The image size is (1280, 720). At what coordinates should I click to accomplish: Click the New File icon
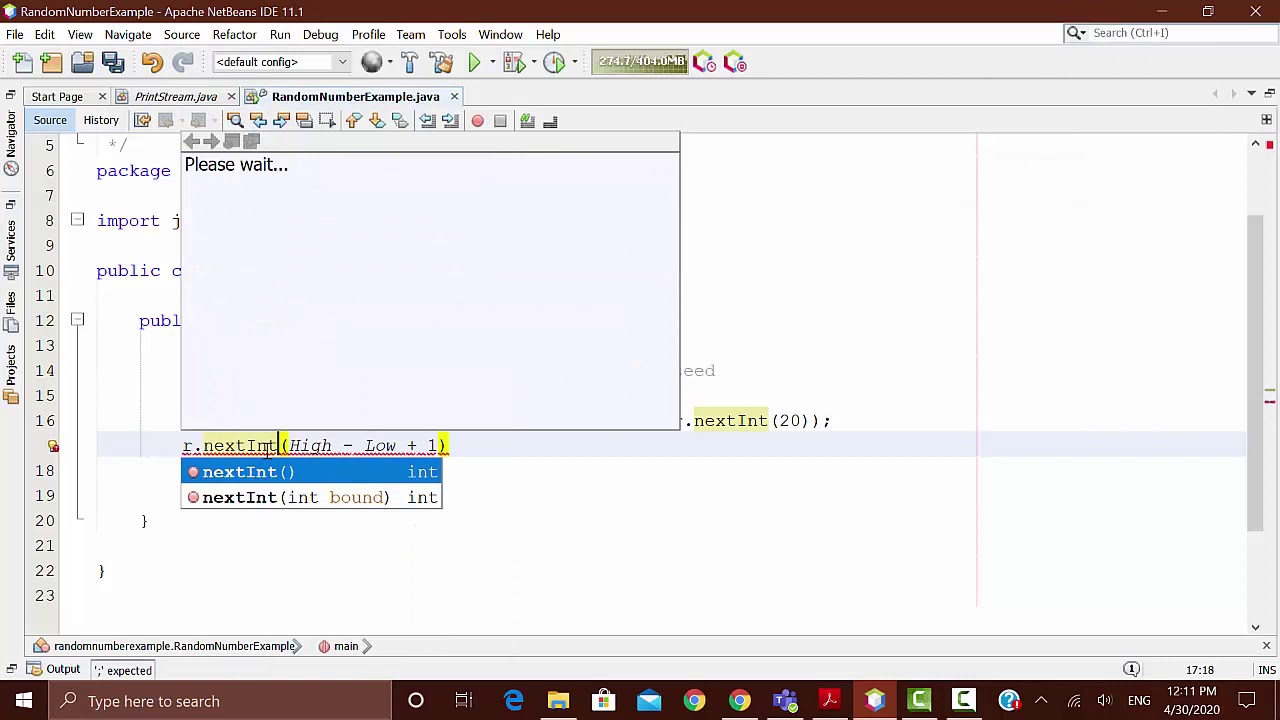click(x=21, y=62)
